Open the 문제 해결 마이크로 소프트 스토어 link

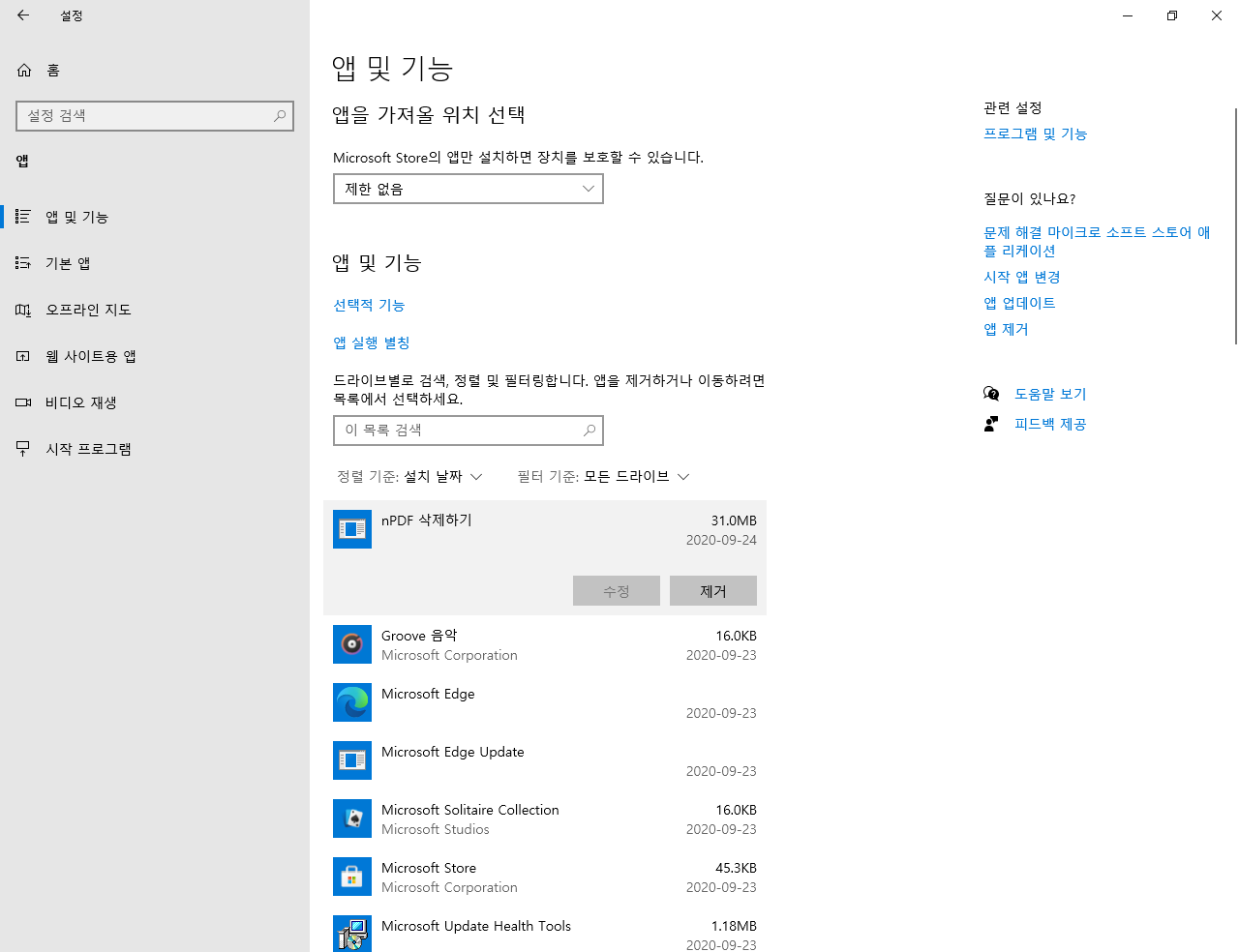coord(1097,241)
